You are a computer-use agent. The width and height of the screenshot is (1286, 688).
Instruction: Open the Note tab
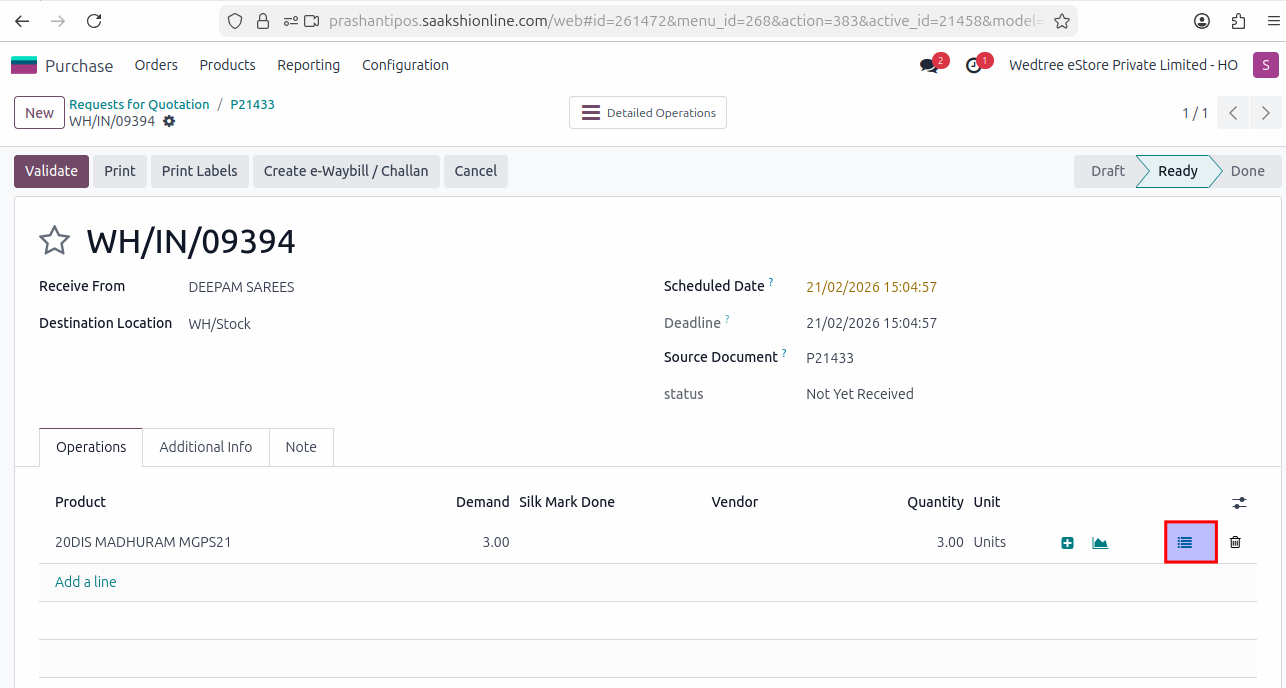301,447
